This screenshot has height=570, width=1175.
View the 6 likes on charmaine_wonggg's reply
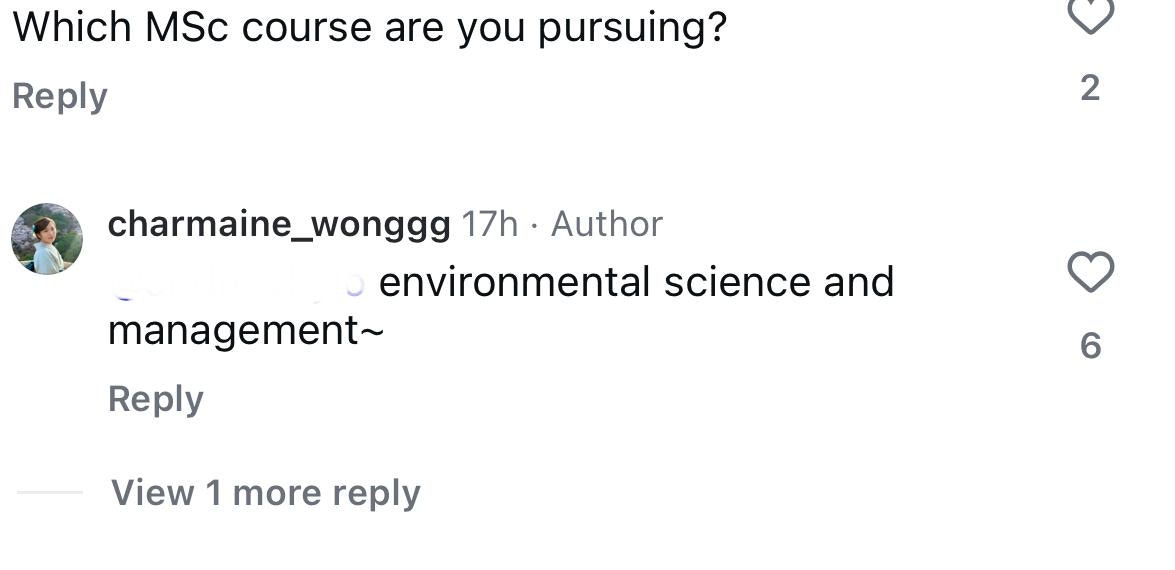pos(1090,346)
